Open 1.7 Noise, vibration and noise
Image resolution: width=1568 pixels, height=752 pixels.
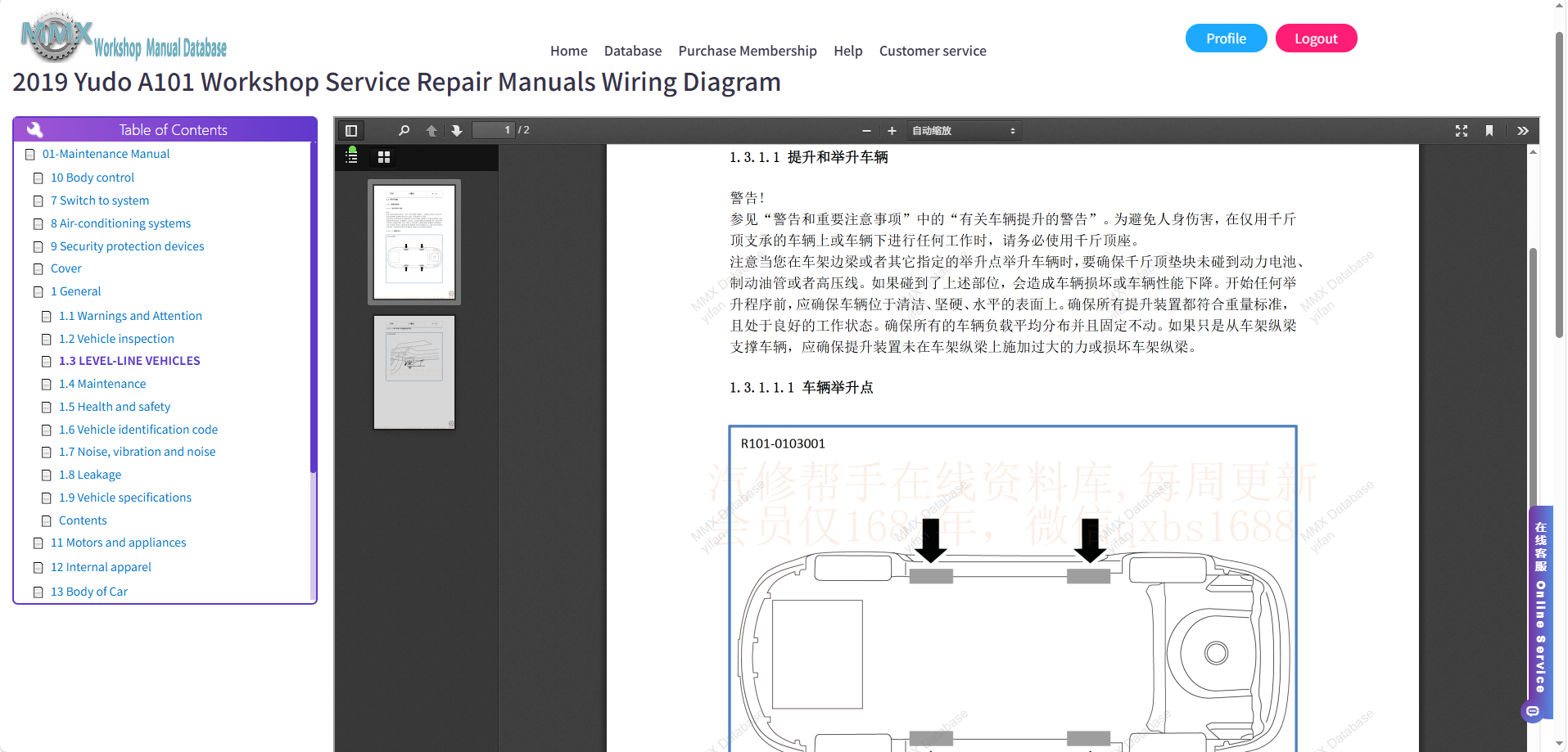138,452
